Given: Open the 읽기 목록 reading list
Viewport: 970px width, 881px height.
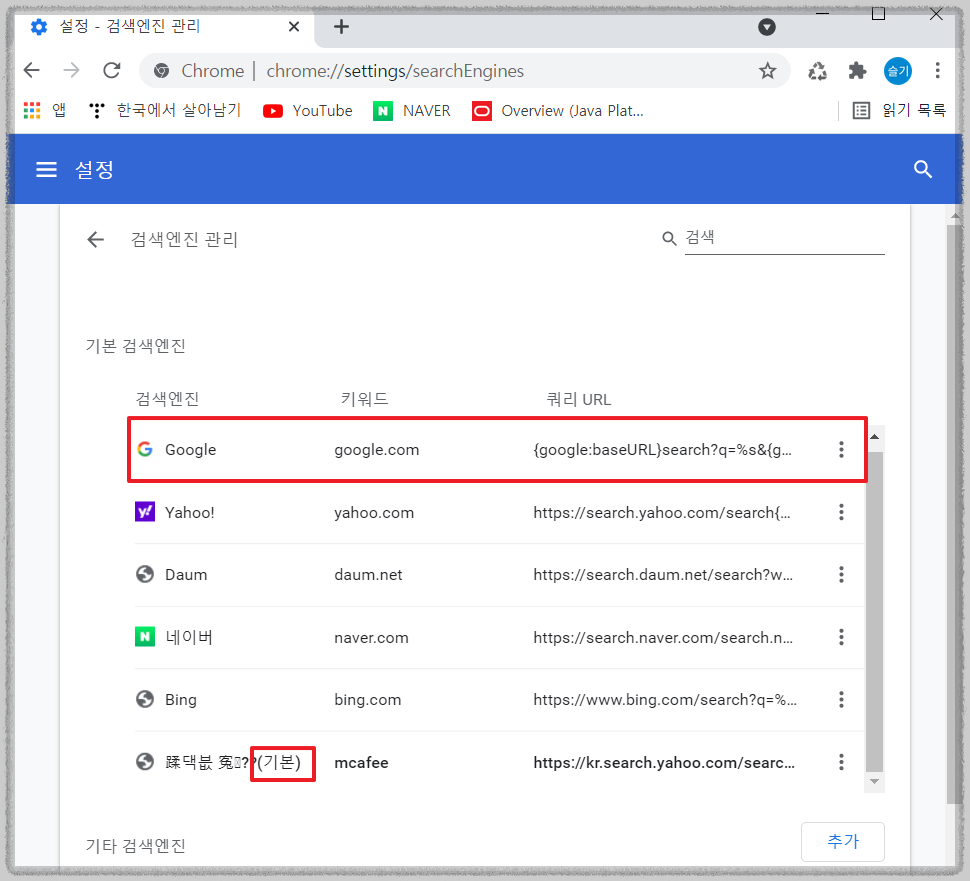Looking at the screenshot, I should point(899,110).
